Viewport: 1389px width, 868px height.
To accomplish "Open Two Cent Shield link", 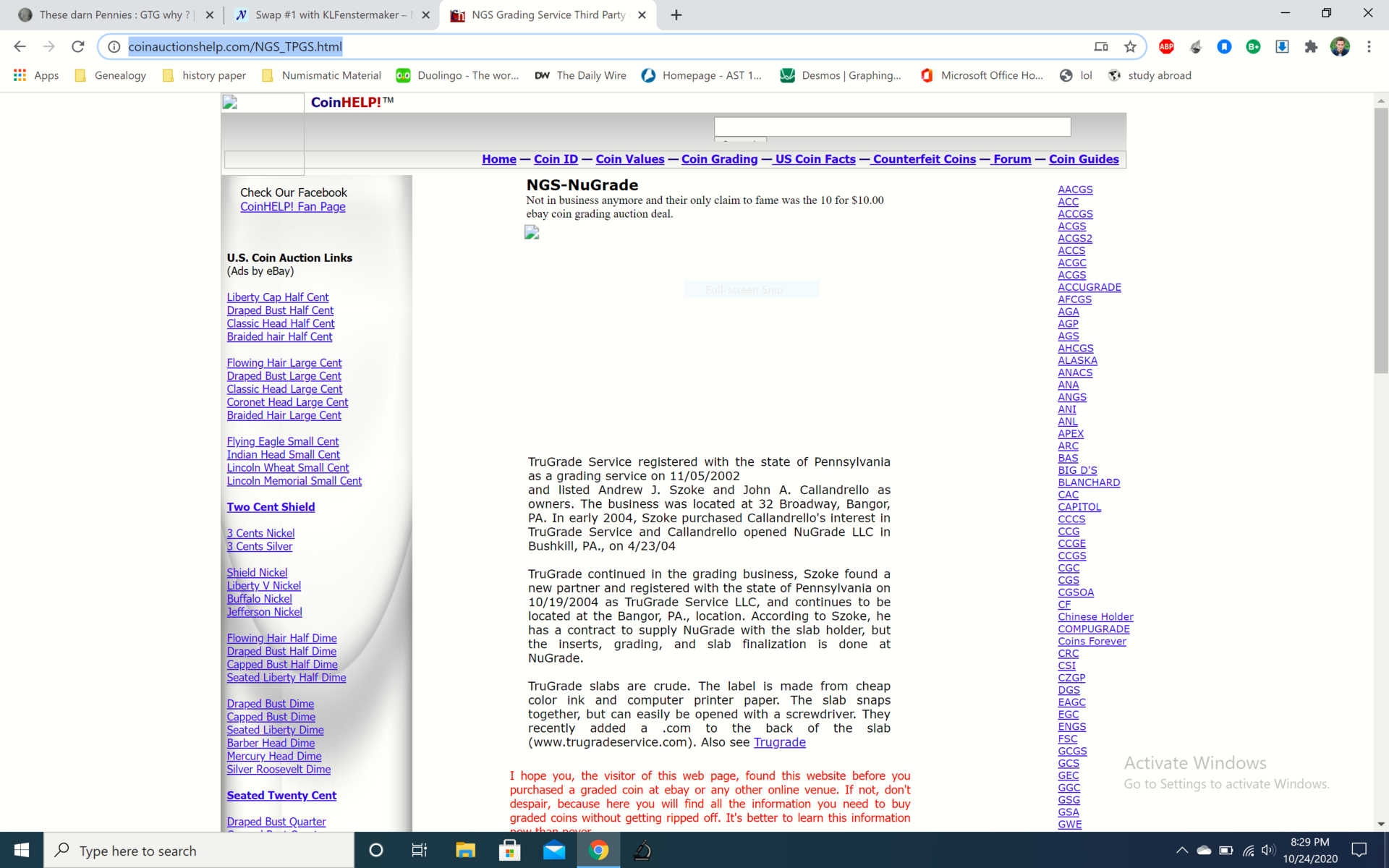I will [x=271, y=507].
